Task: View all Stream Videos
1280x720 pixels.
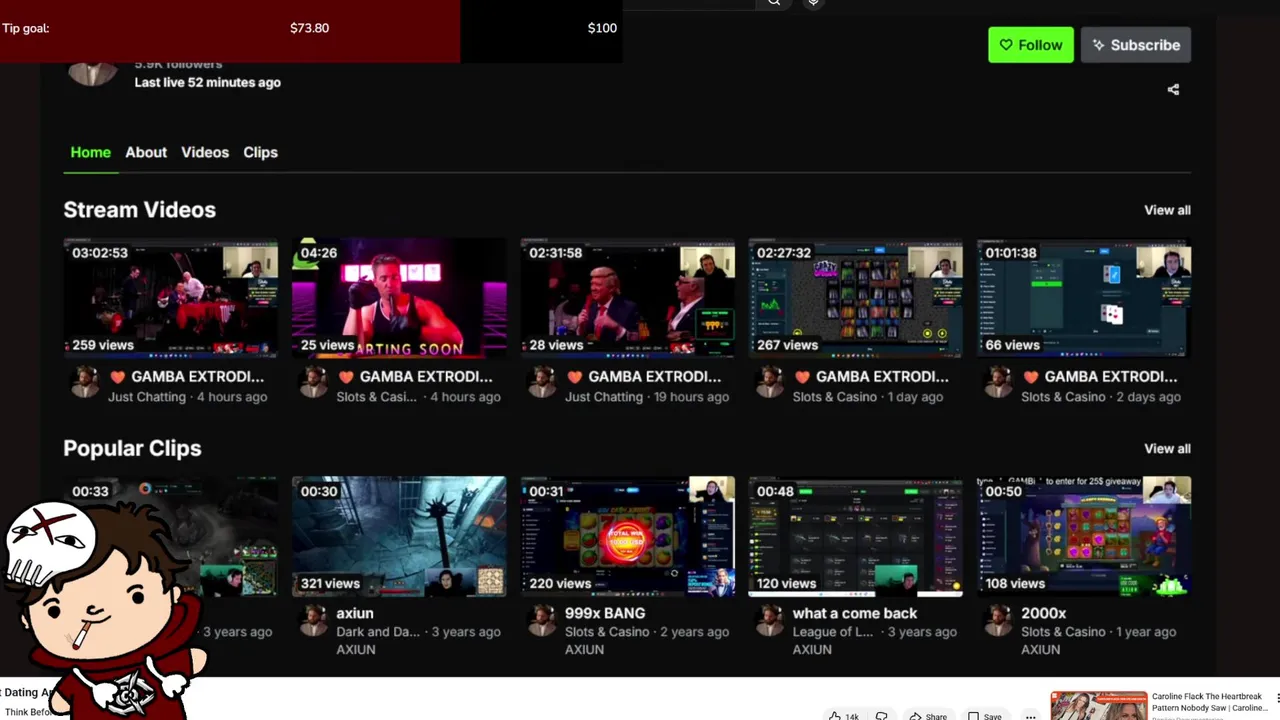Action: [x=1167, y=210]
